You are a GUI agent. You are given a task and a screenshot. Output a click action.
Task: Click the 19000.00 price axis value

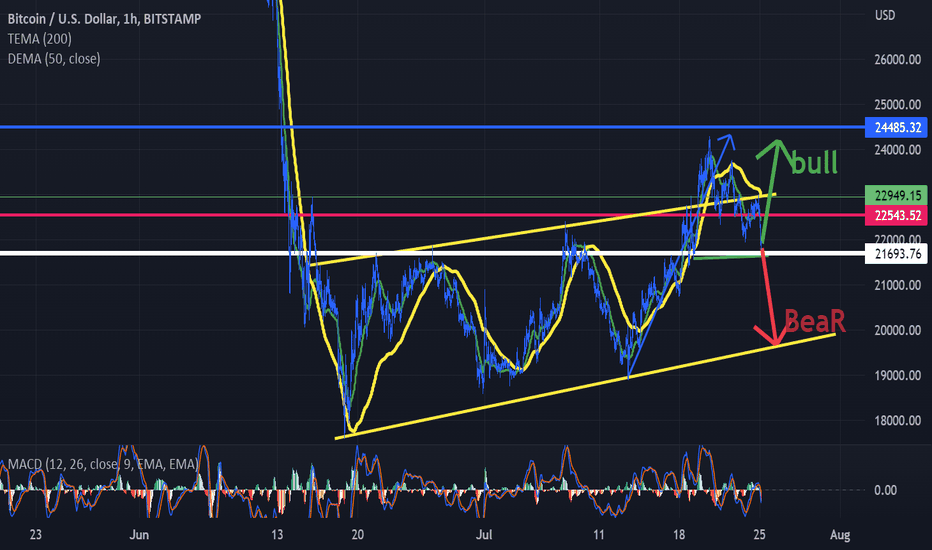pos(898,376)
